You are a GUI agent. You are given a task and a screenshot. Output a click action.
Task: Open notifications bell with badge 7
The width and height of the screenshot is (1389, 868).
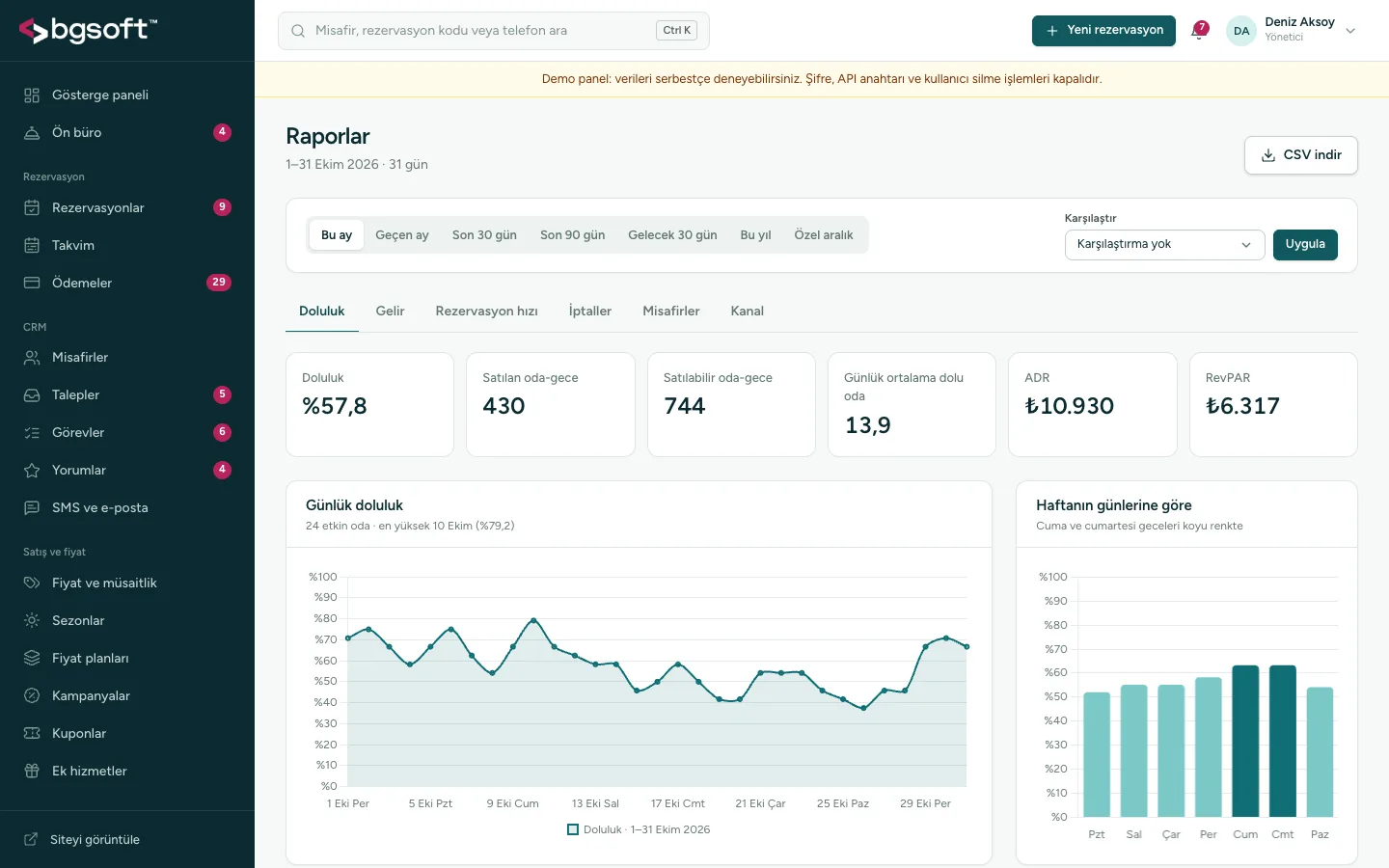pos(1199,31)
